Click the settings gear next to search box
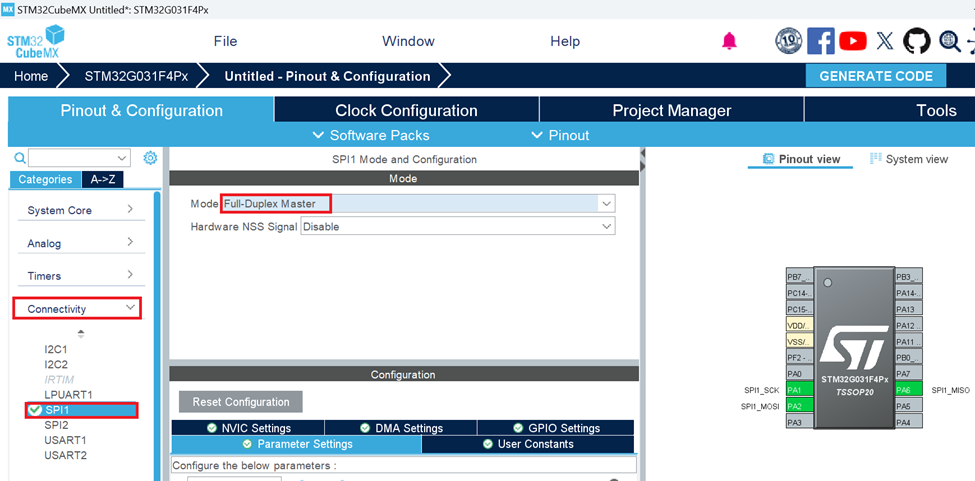 150,158
